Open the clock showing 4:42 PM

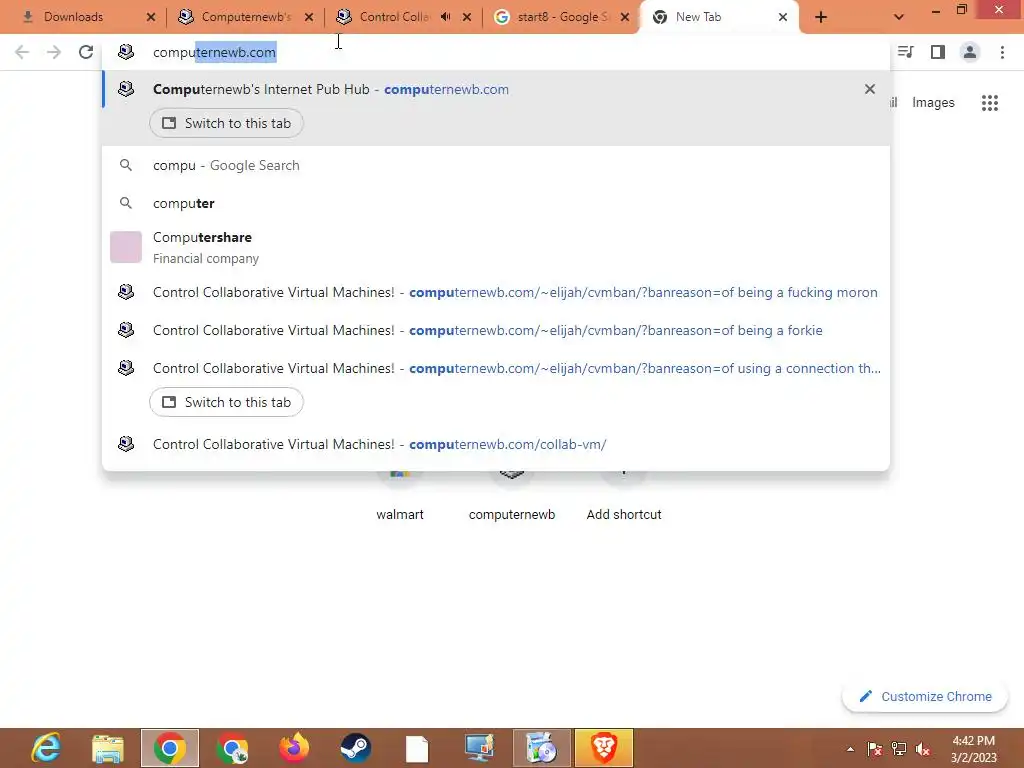coord(974,749)
